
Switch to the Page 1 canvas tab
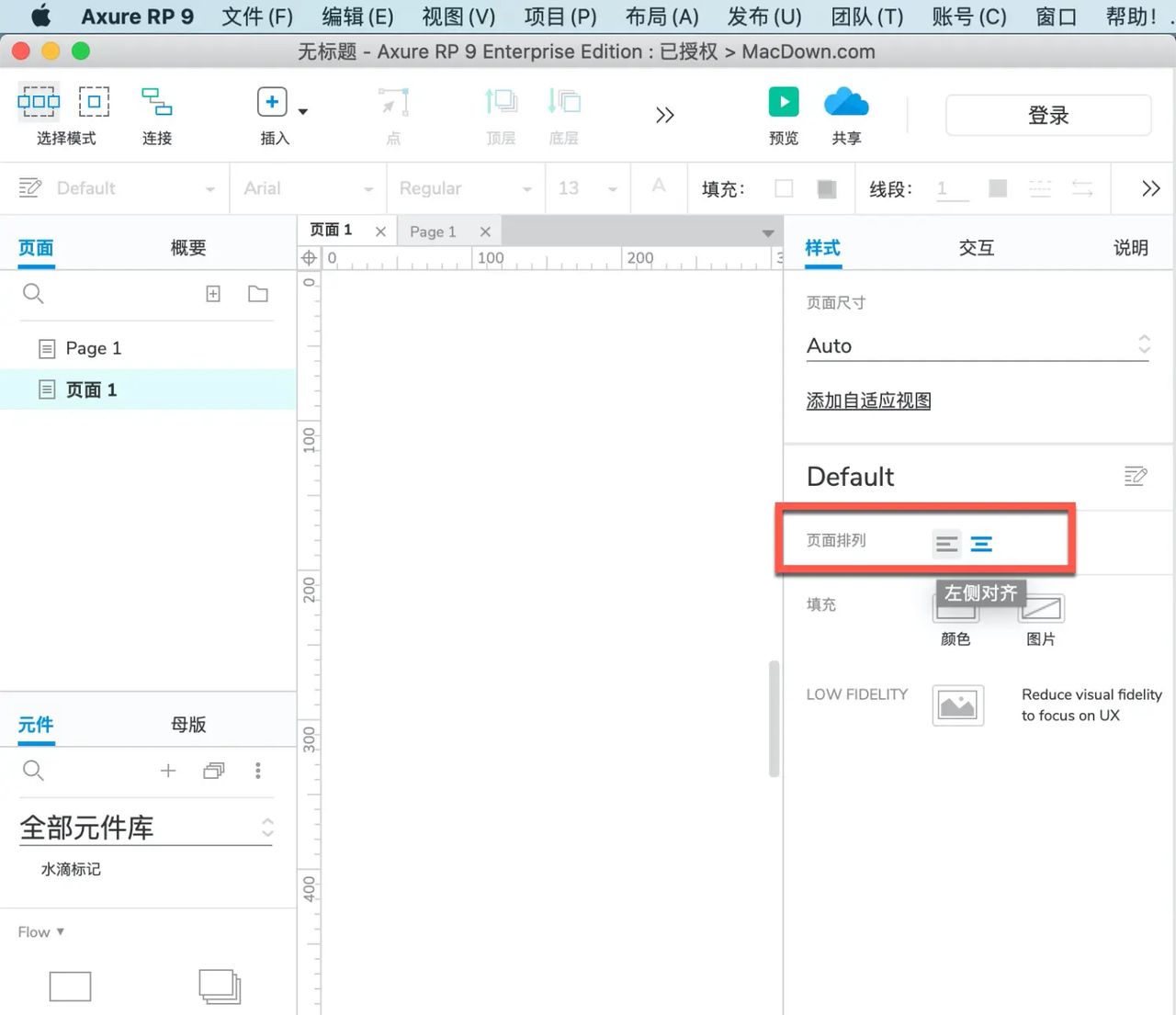click(433, 231)
